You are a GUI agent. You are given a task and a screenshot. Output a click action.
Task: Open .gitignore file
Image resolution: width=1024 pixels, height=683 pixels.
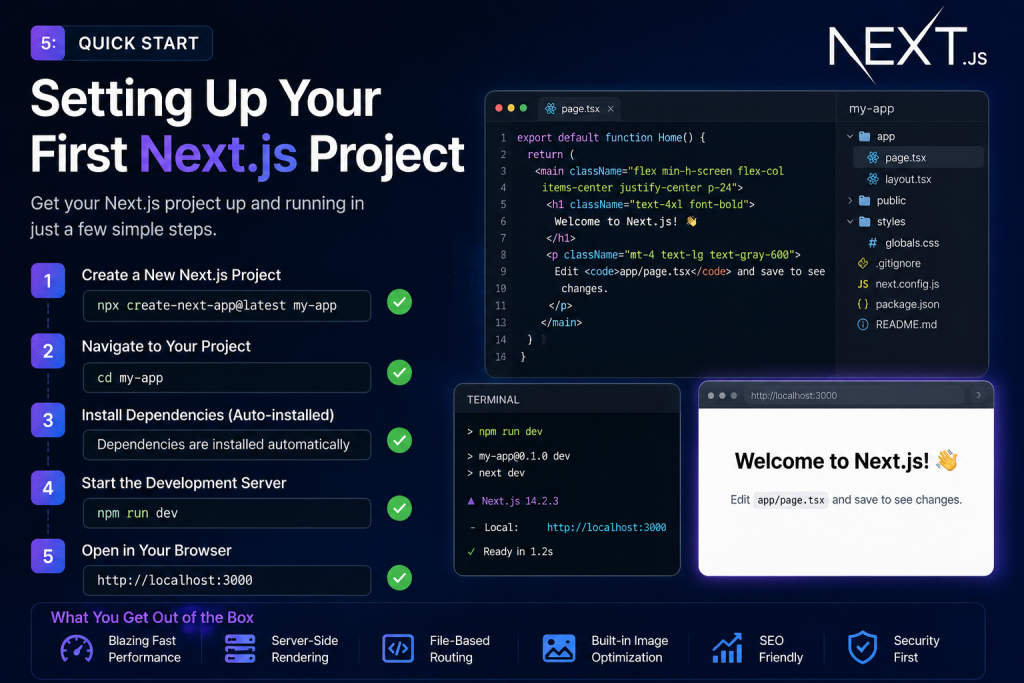click(898, 263)
